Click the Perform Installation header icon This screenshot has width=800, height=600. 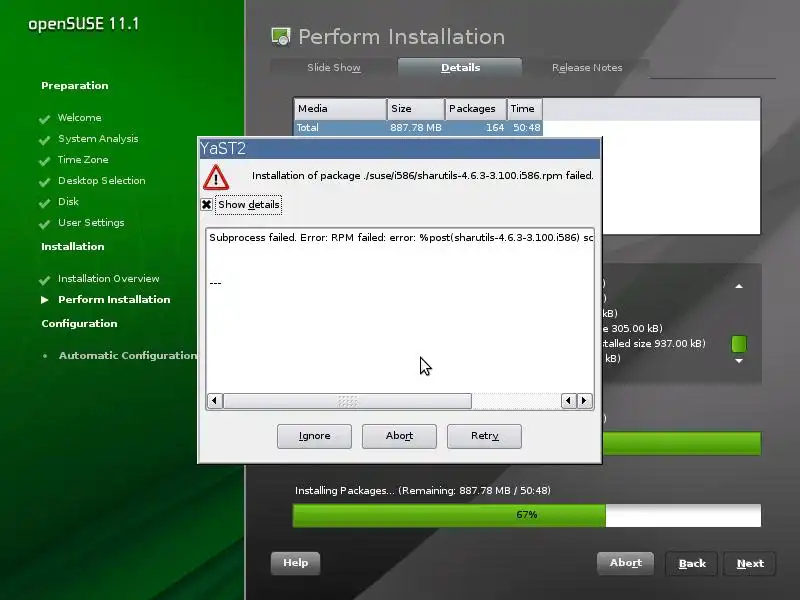[x=281, y=37]
